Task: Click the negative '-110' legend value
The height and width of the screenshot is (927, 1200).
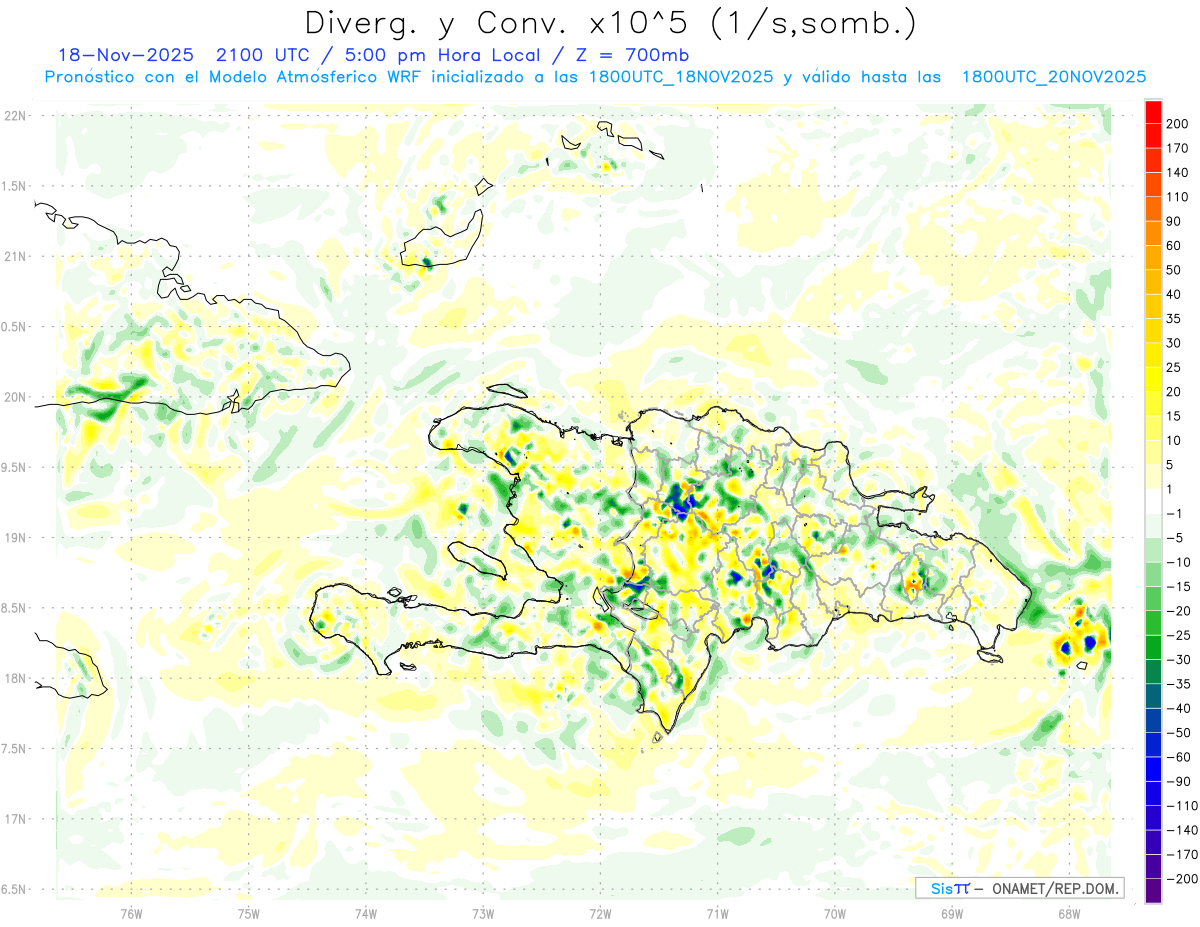Action: [1180, 806]
